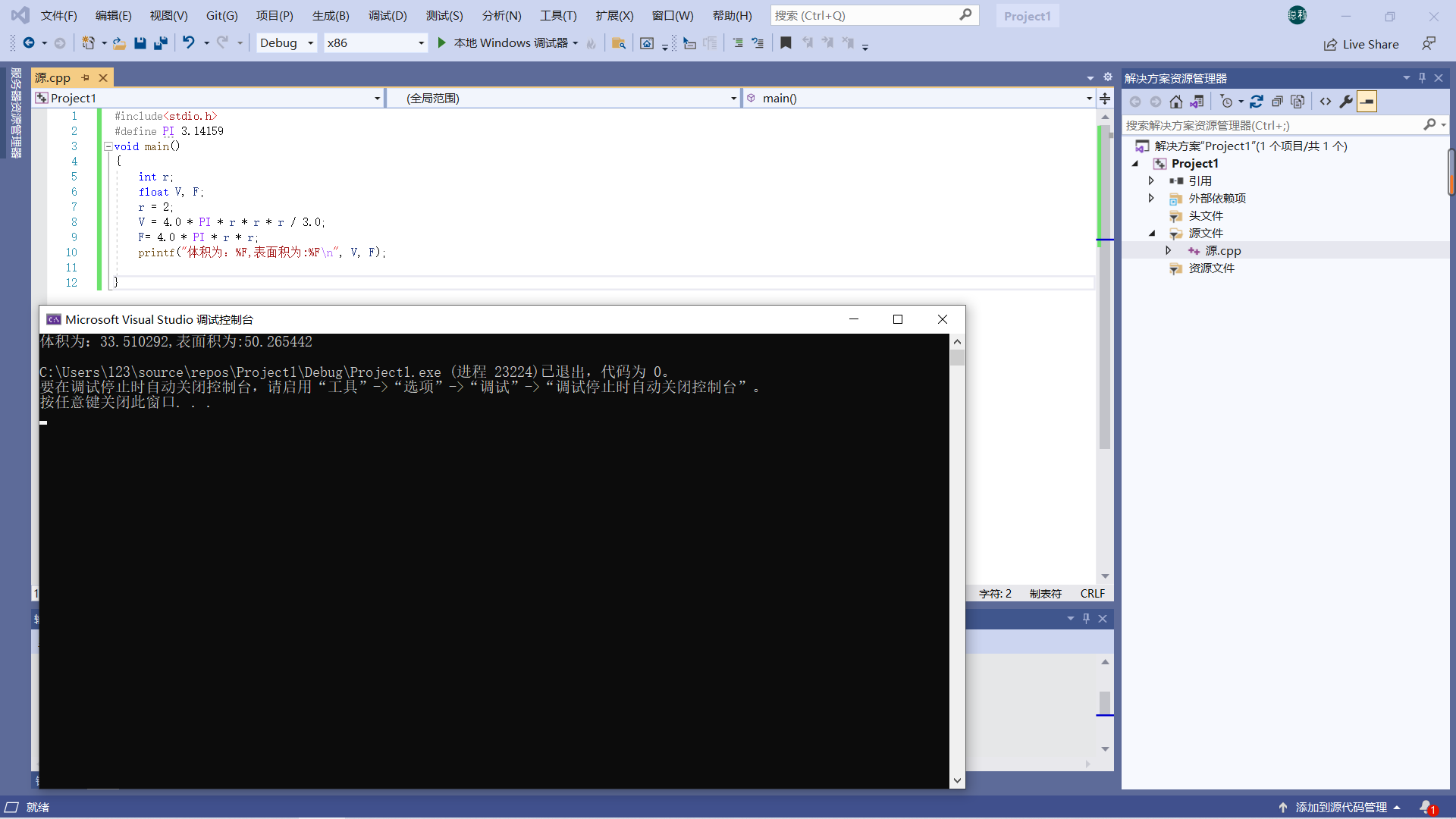Open the 调试(D) menu
Viewport: 1456px width, 819px height.
[388, 15]
